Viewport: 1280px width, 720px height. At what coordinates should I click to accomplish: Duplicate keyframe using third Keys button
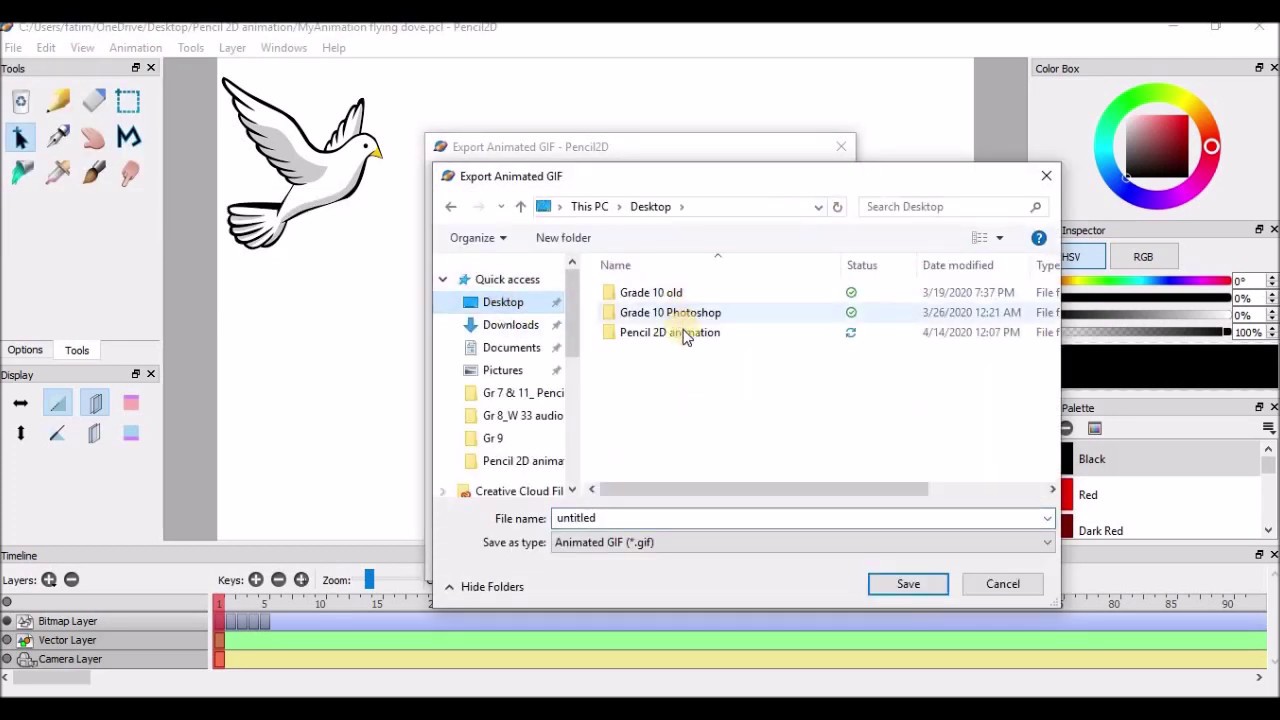pos(301,580)
